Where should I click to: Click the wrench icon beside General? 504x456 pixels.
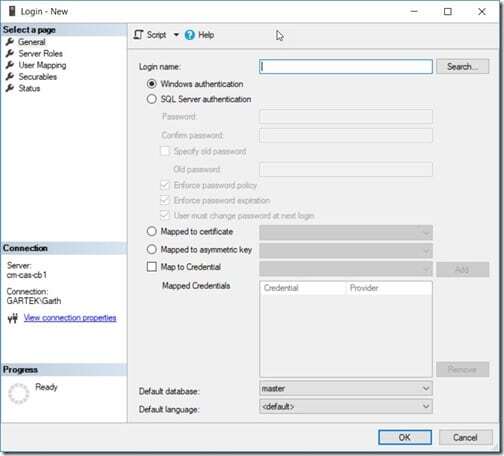(10, 42)
